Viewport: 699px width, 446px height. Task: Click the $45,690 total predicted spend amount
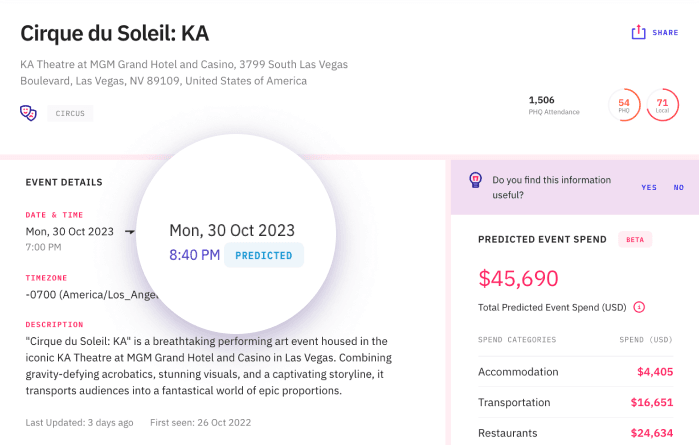point(518,278)
